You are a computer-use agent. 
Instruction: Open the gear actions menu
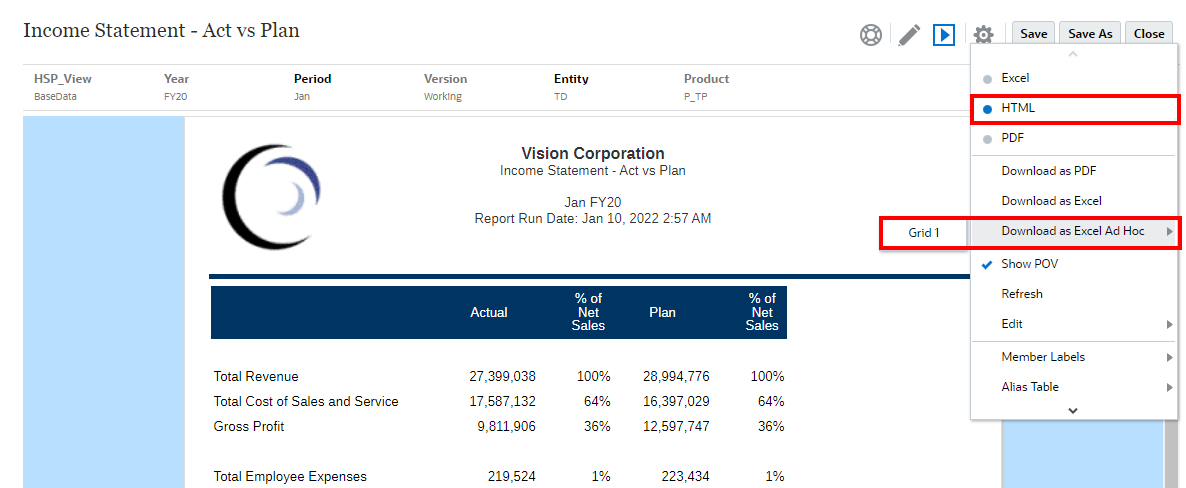983,35
